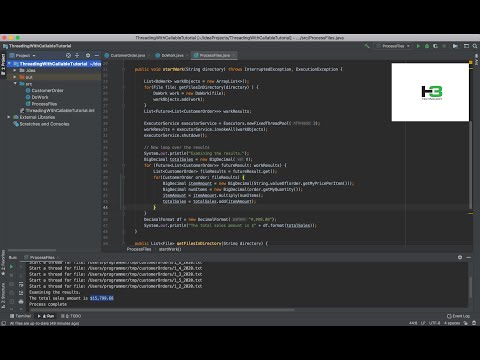
Task: Click the Search Everywhere magnifier icon
Action: pos(475,46)
